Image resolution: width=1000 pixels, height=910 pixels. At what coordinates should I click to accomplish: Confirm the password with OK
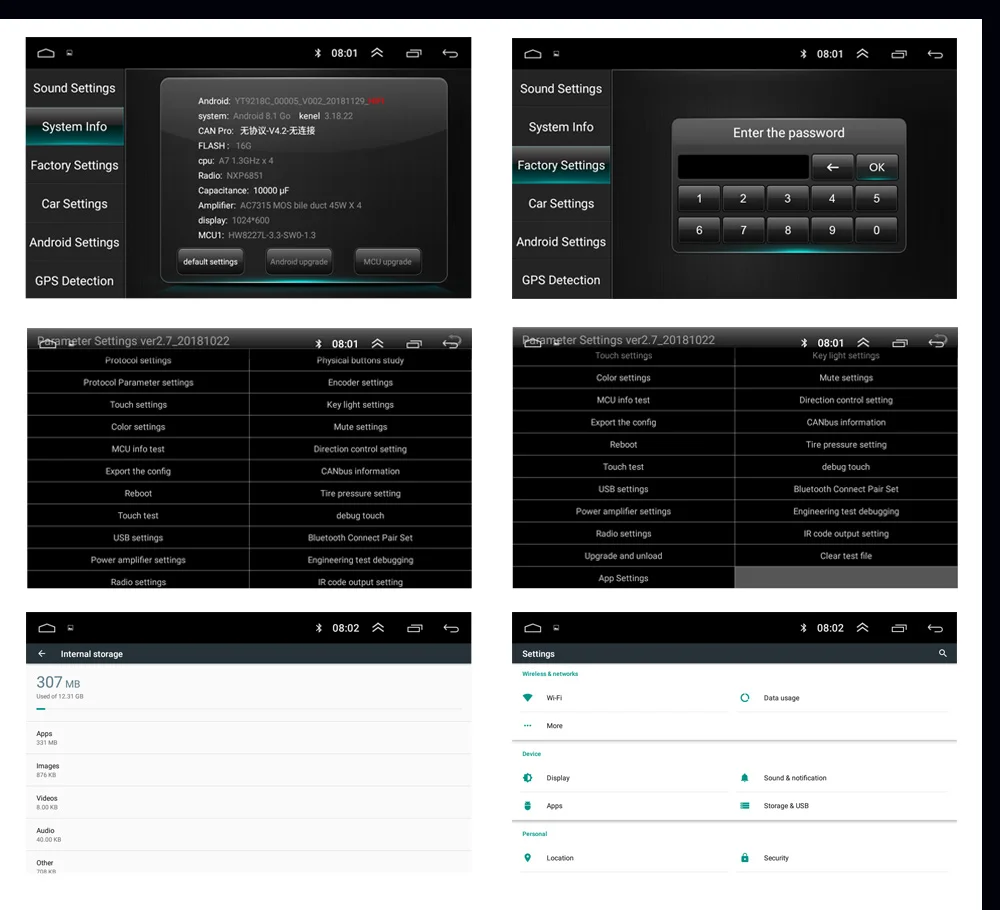click(x=877, y=167)
